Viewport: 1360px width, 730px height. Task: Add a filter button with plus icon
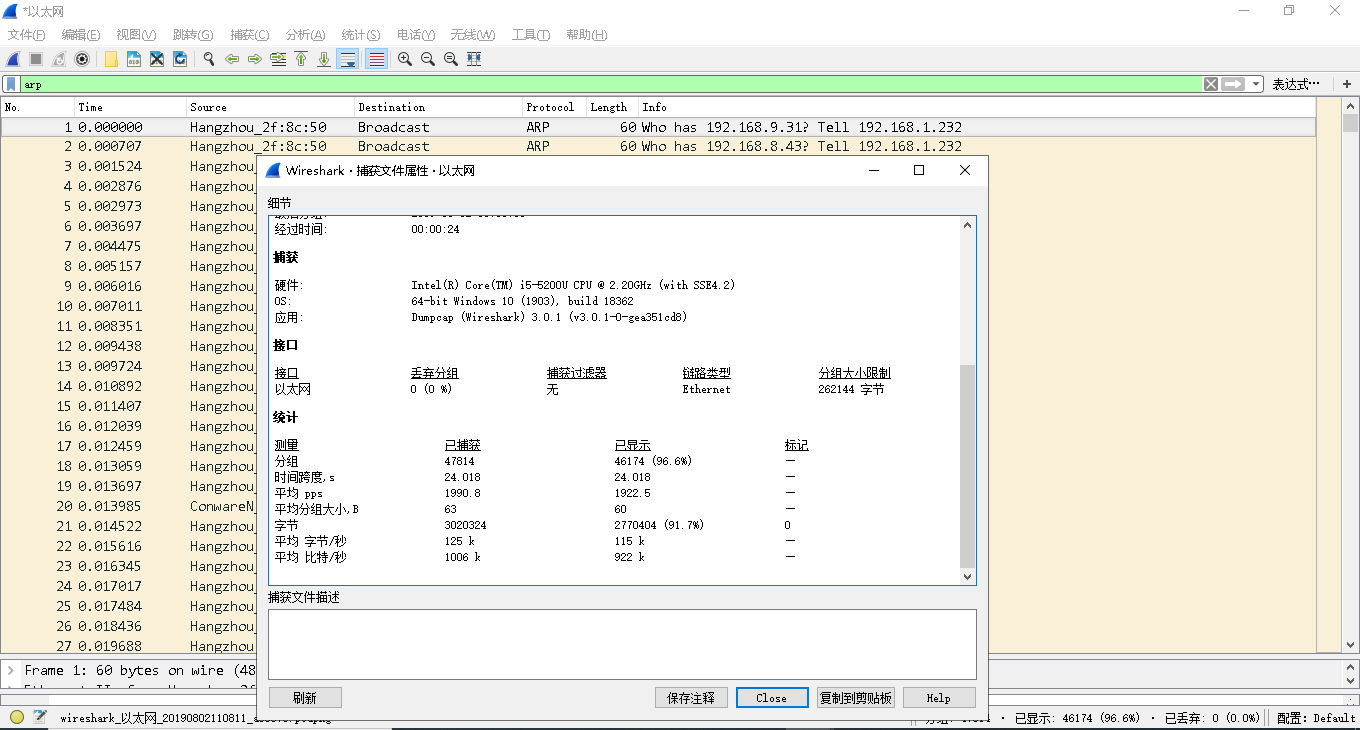tap(1346, 84)
